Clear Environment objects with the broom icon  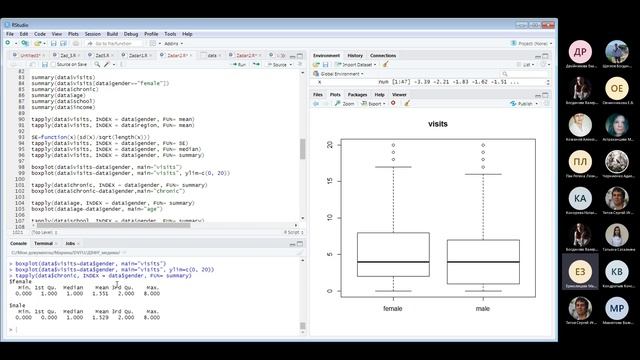tap(385, 64)
